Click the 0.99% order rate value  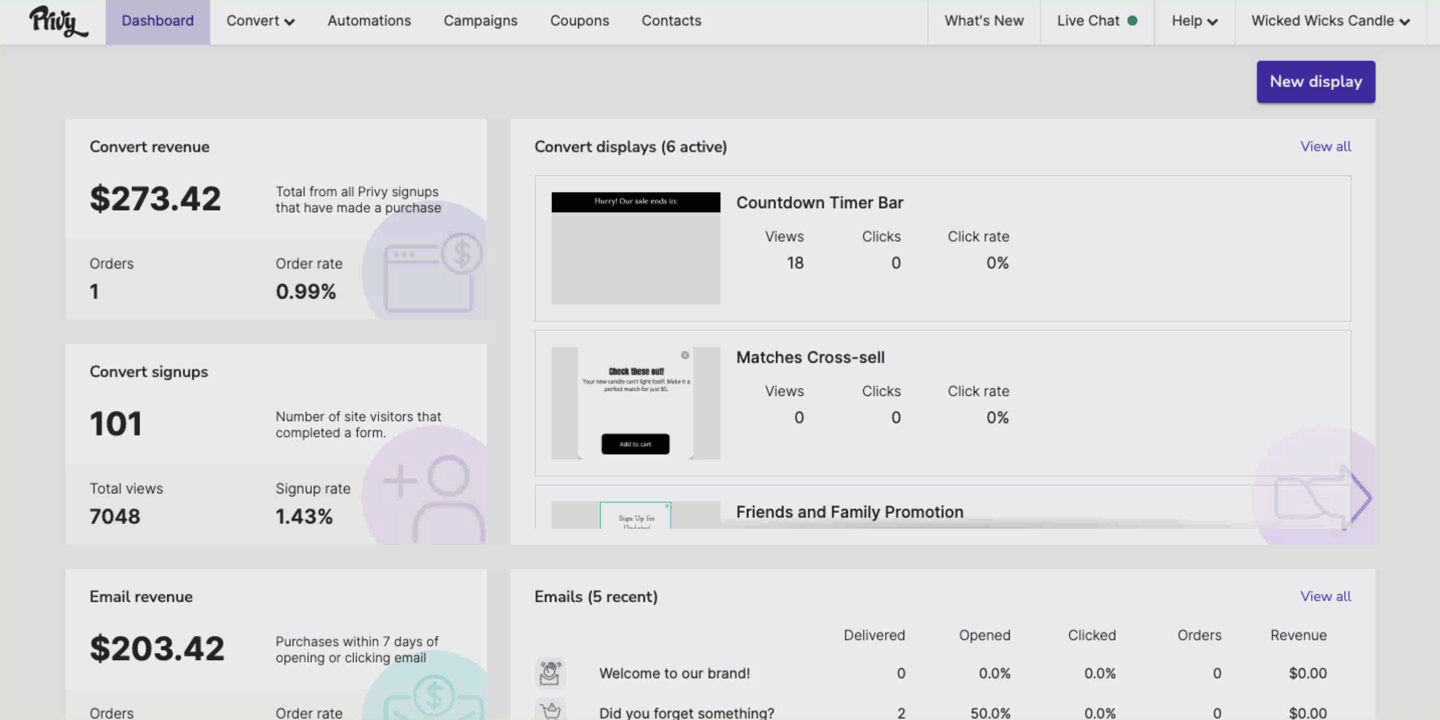(x=306, y=292)
